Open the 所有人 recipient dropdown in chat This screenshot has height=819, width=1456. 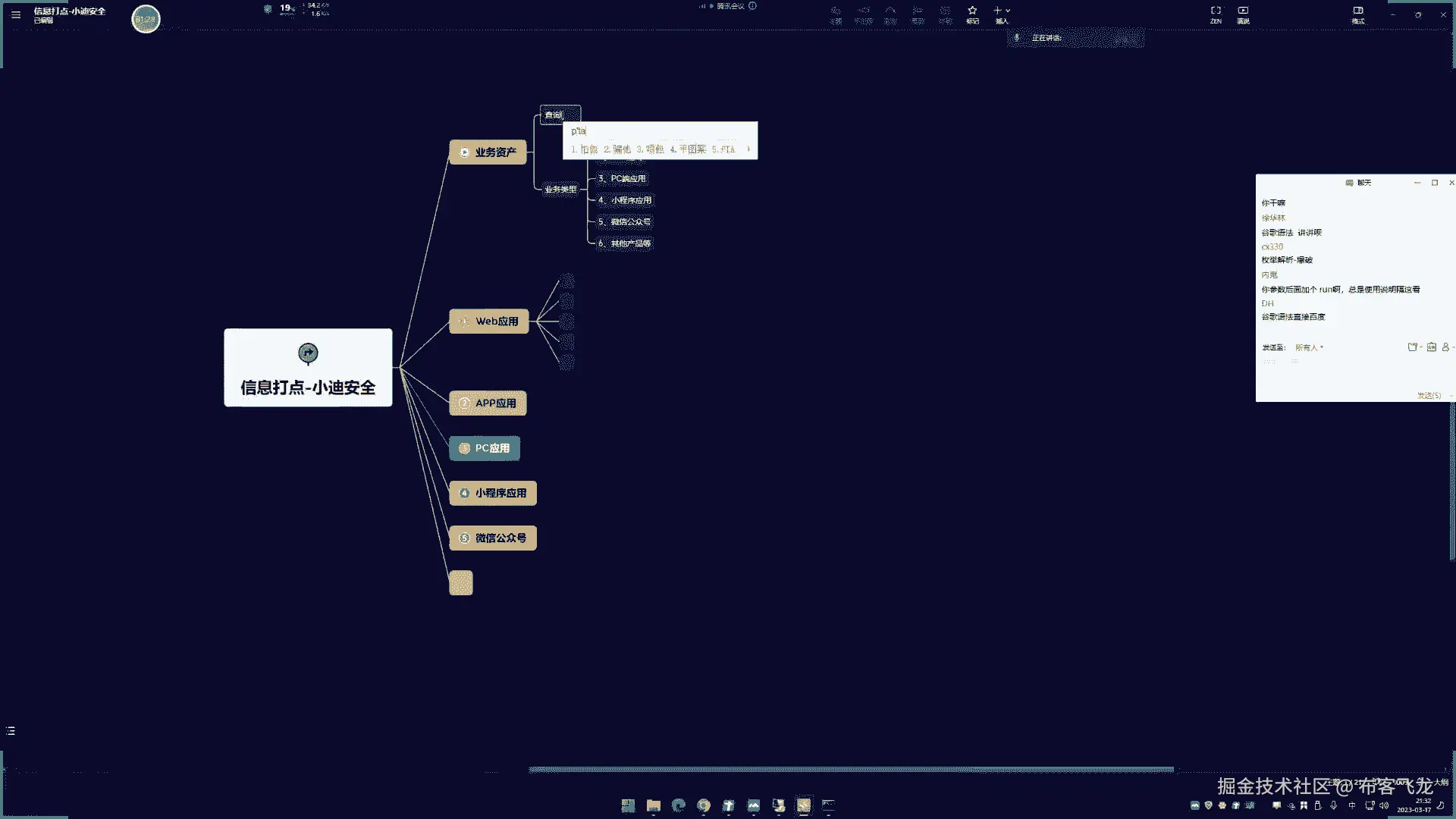1309,347
